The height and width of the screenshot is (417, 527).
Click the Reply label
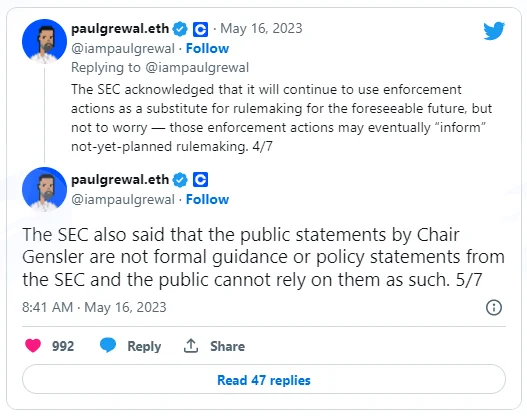(144, 346)
